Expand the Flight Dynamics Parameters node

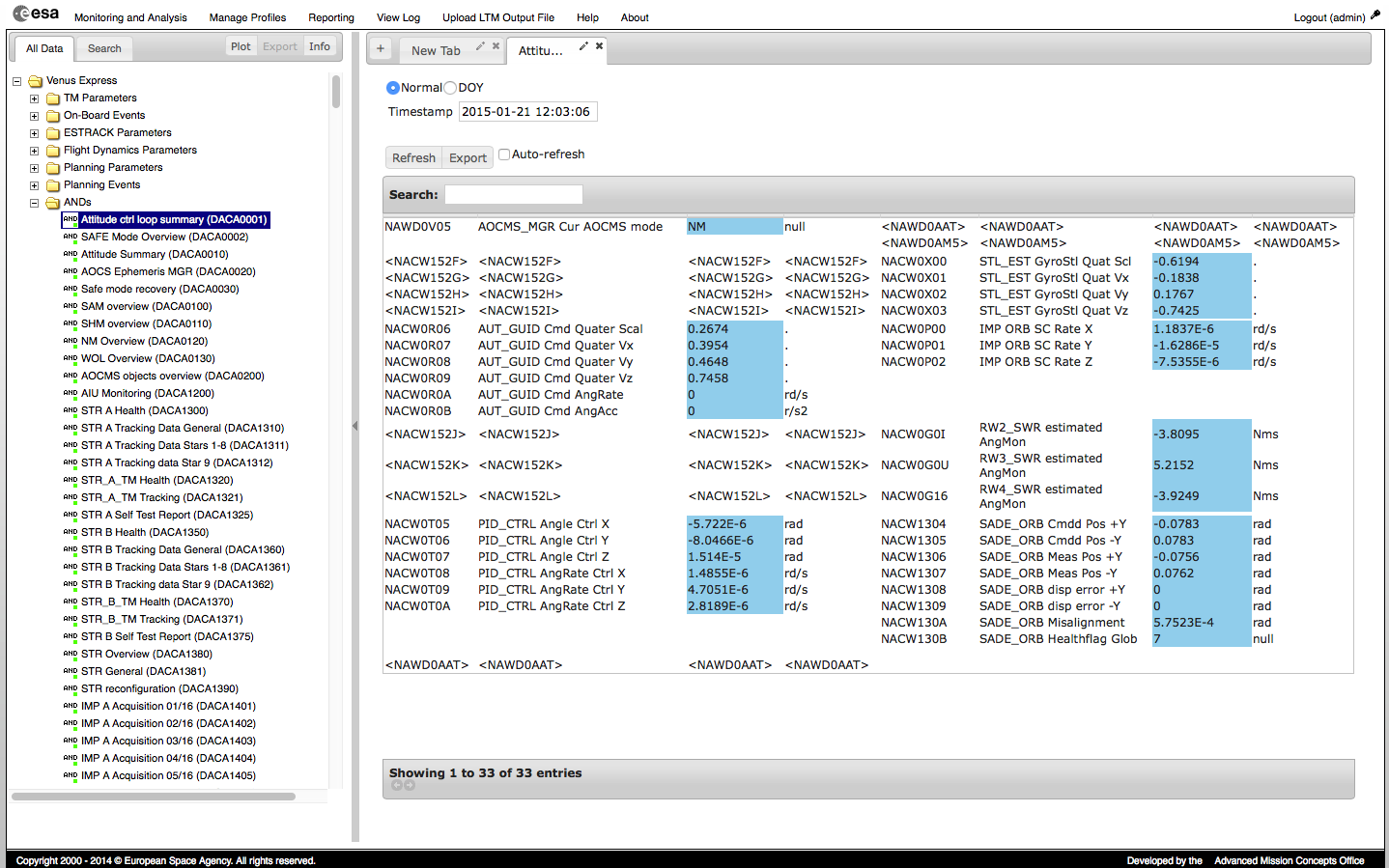point(34,151)
